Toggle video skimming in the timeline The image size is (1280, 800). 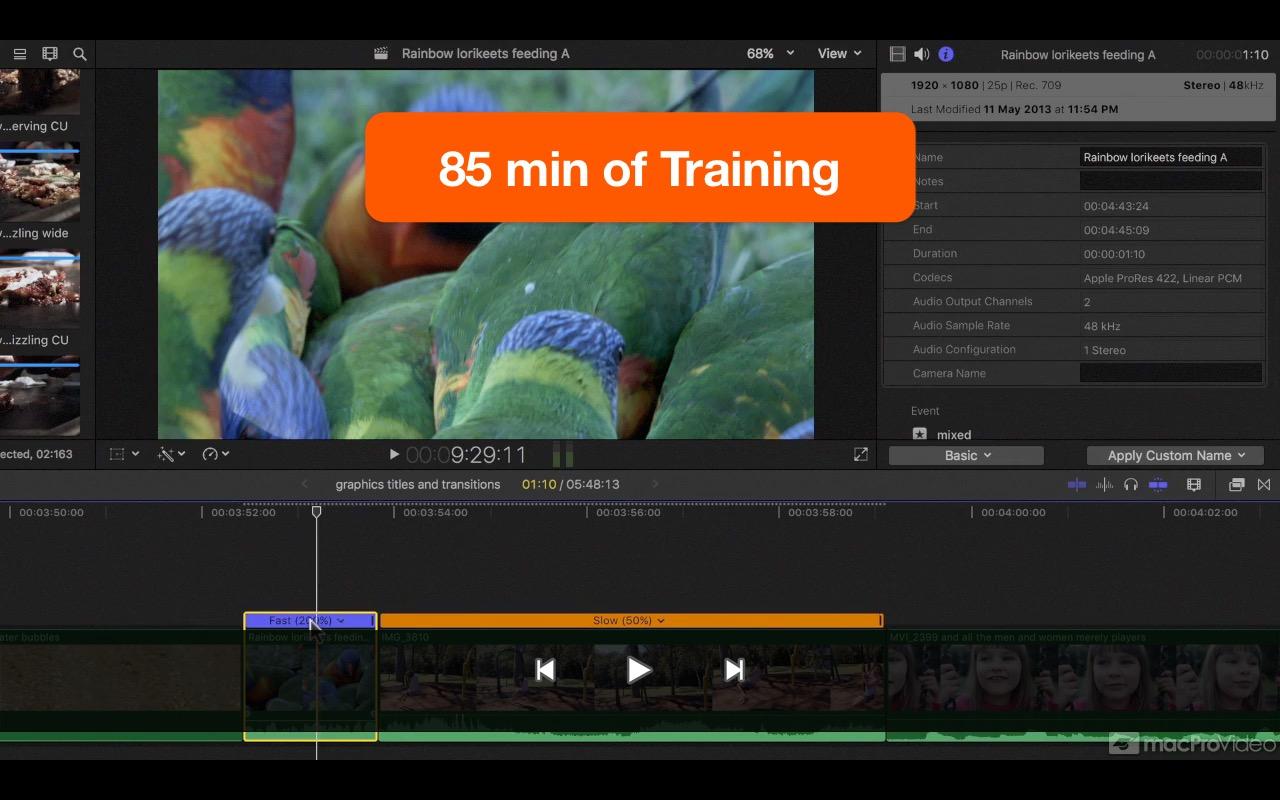[1077, 484]
